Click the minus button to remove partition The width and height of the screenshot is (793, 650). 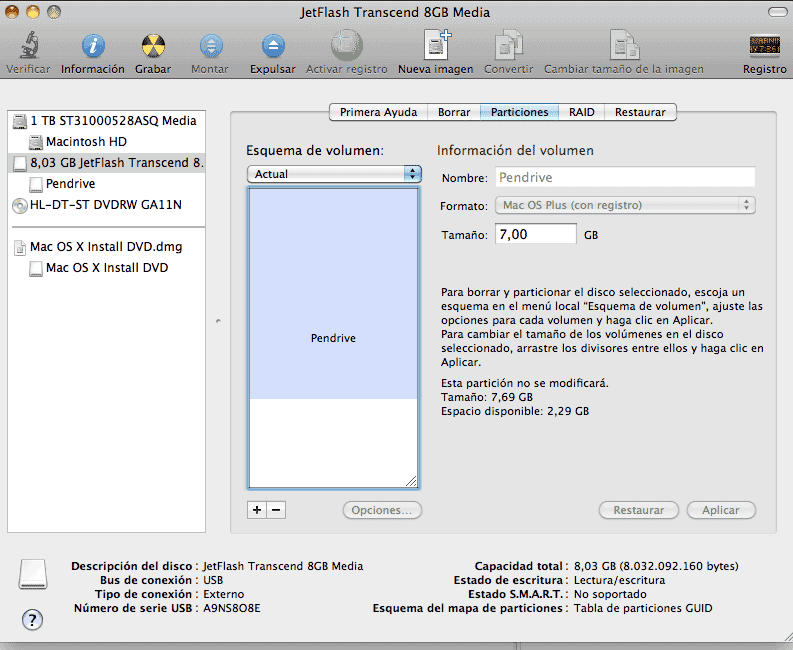pos(276,510)
